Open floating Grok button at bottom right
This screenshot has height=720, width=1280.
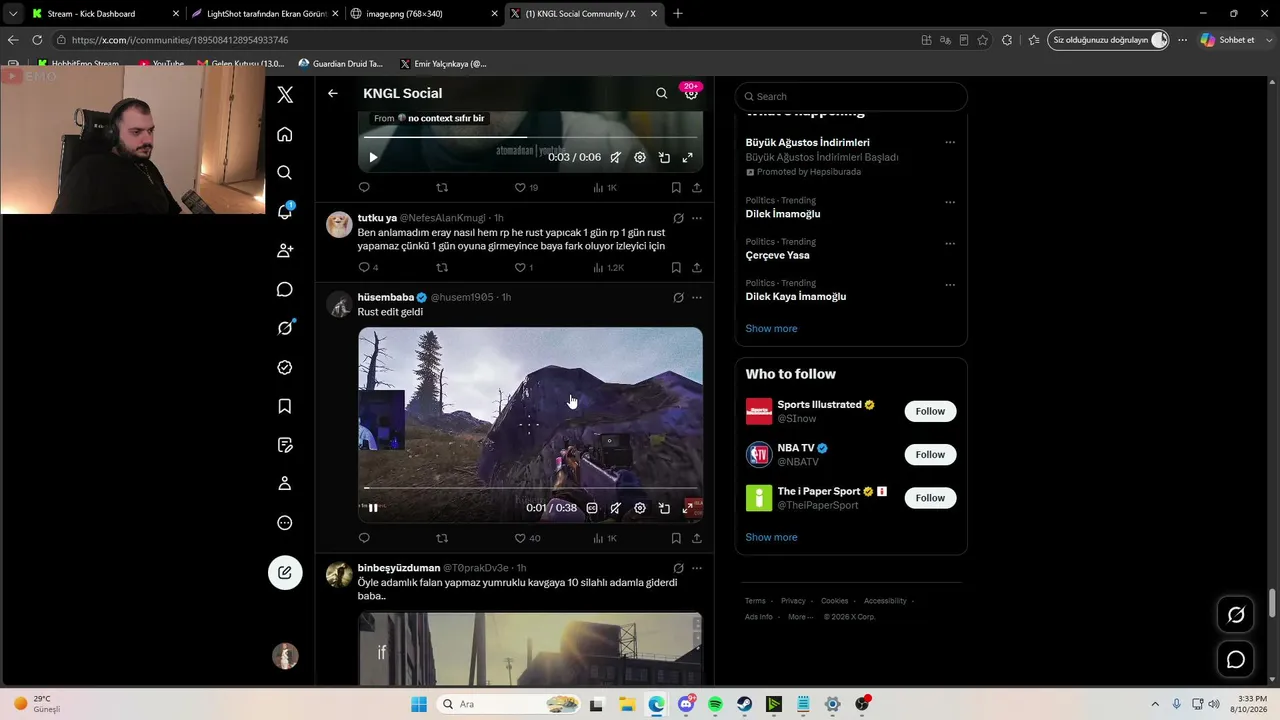(1236, 615)
